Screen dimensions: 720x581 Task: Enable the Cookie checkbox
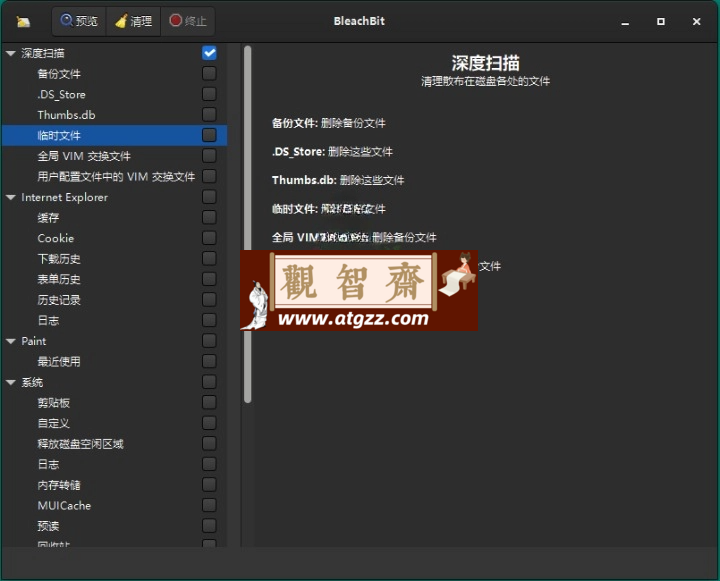pos(209,238)
